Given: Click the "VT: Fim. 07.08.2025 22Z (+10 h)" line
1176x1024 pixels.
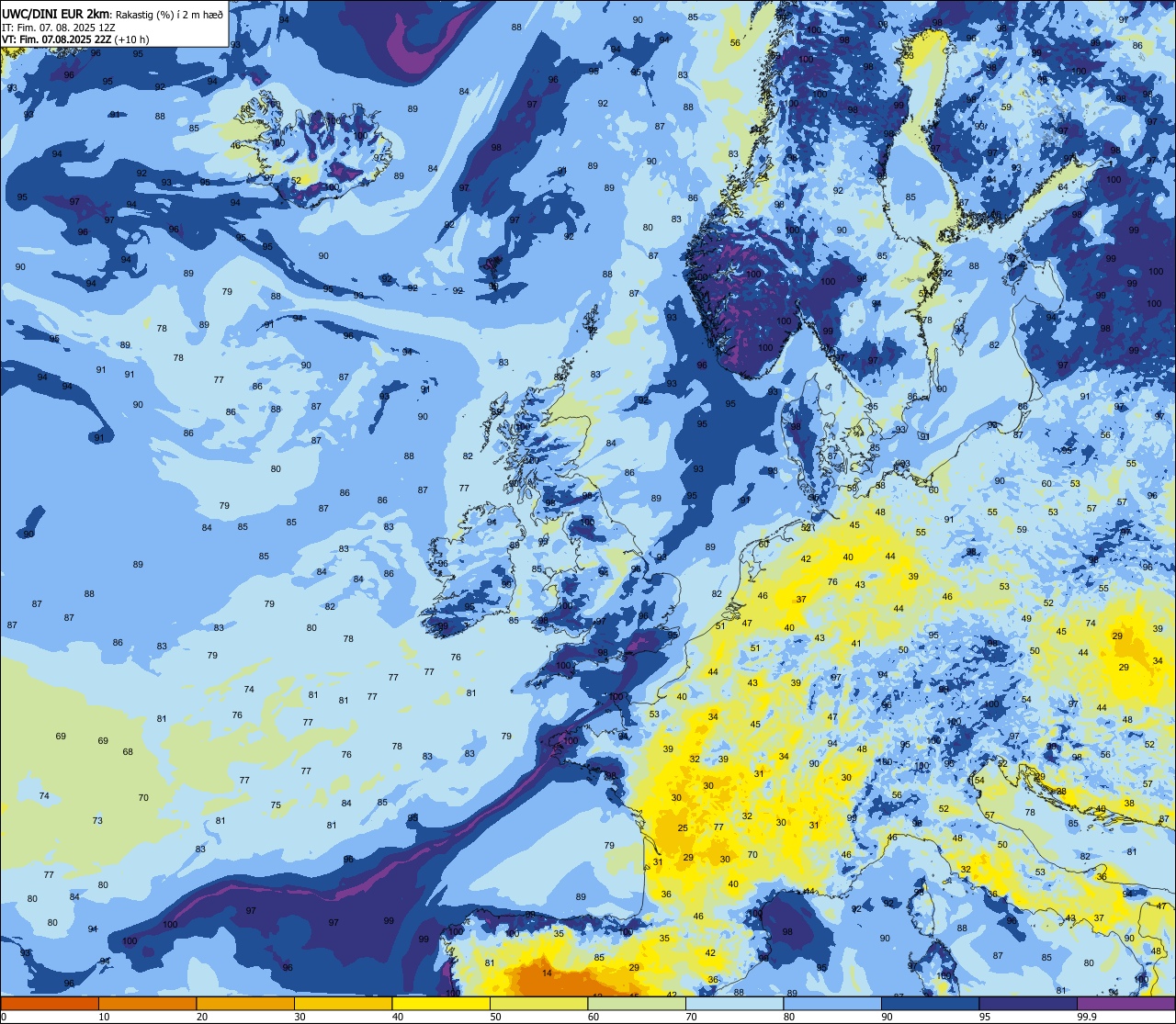Looking at the screenshot, I should coord(75,39).
